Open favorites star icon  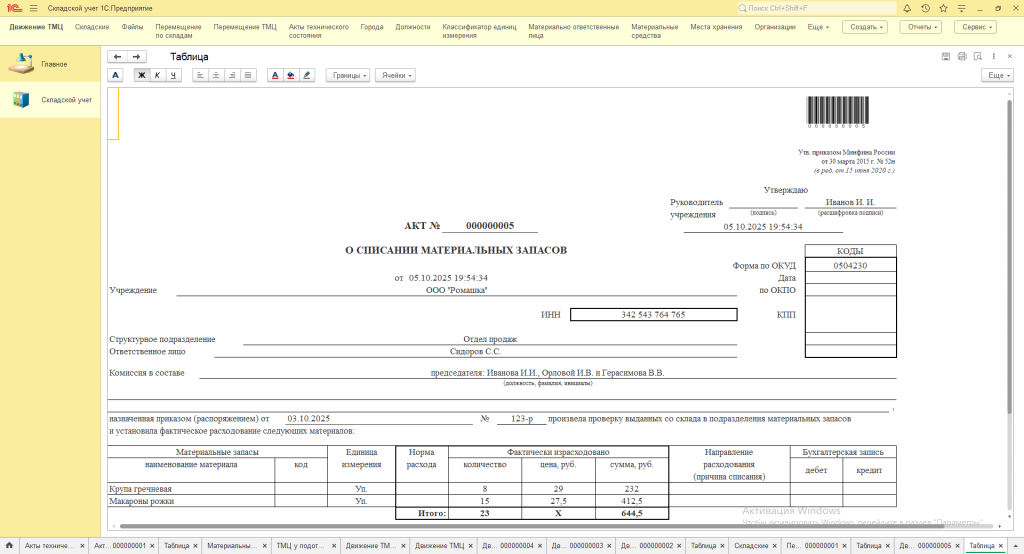943,8
